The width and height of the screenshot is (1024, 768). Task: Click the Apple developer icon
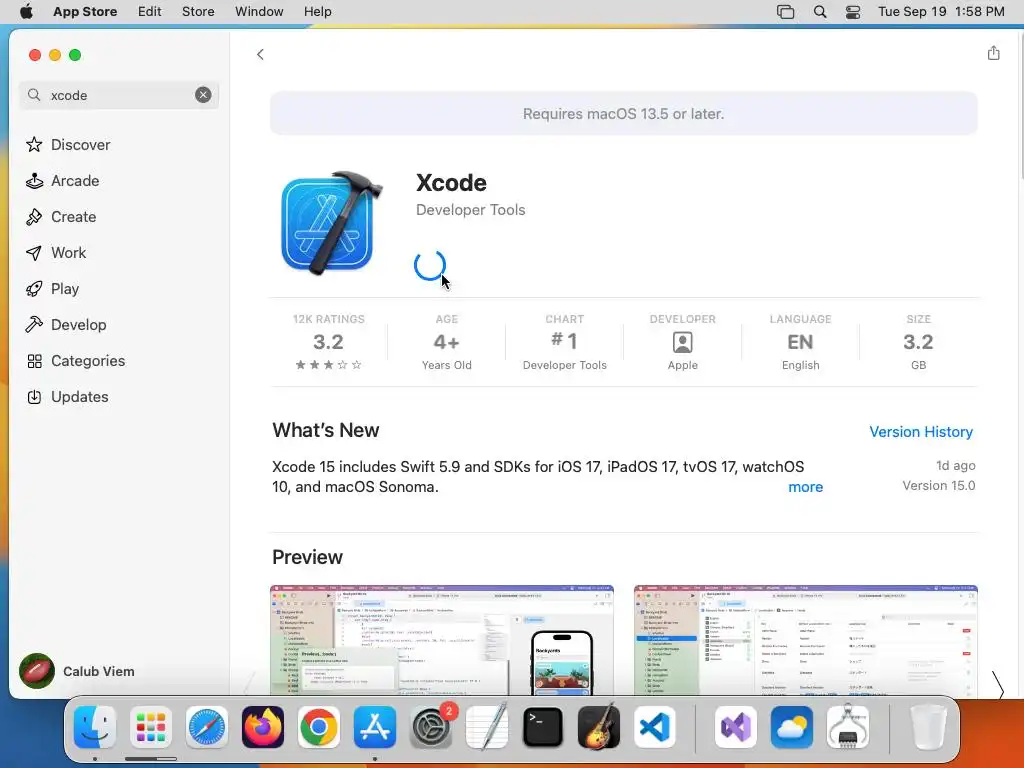tap(682, 342)
